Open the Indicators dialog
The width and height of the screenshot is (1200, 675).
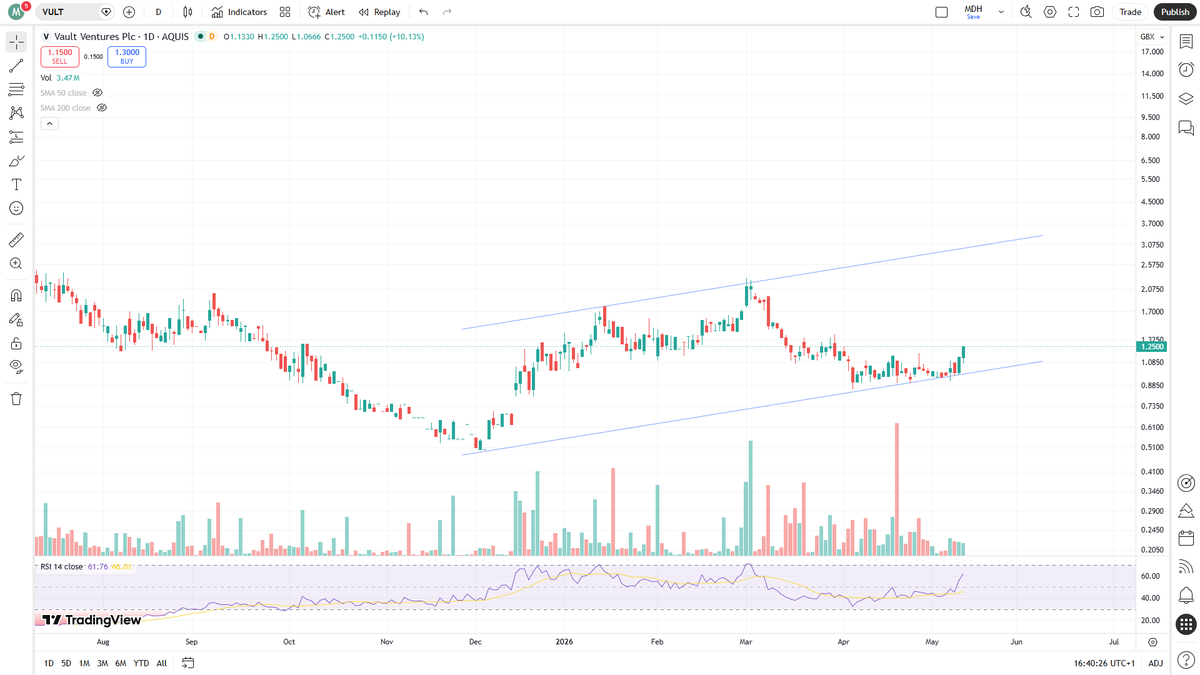coord(239,12)
